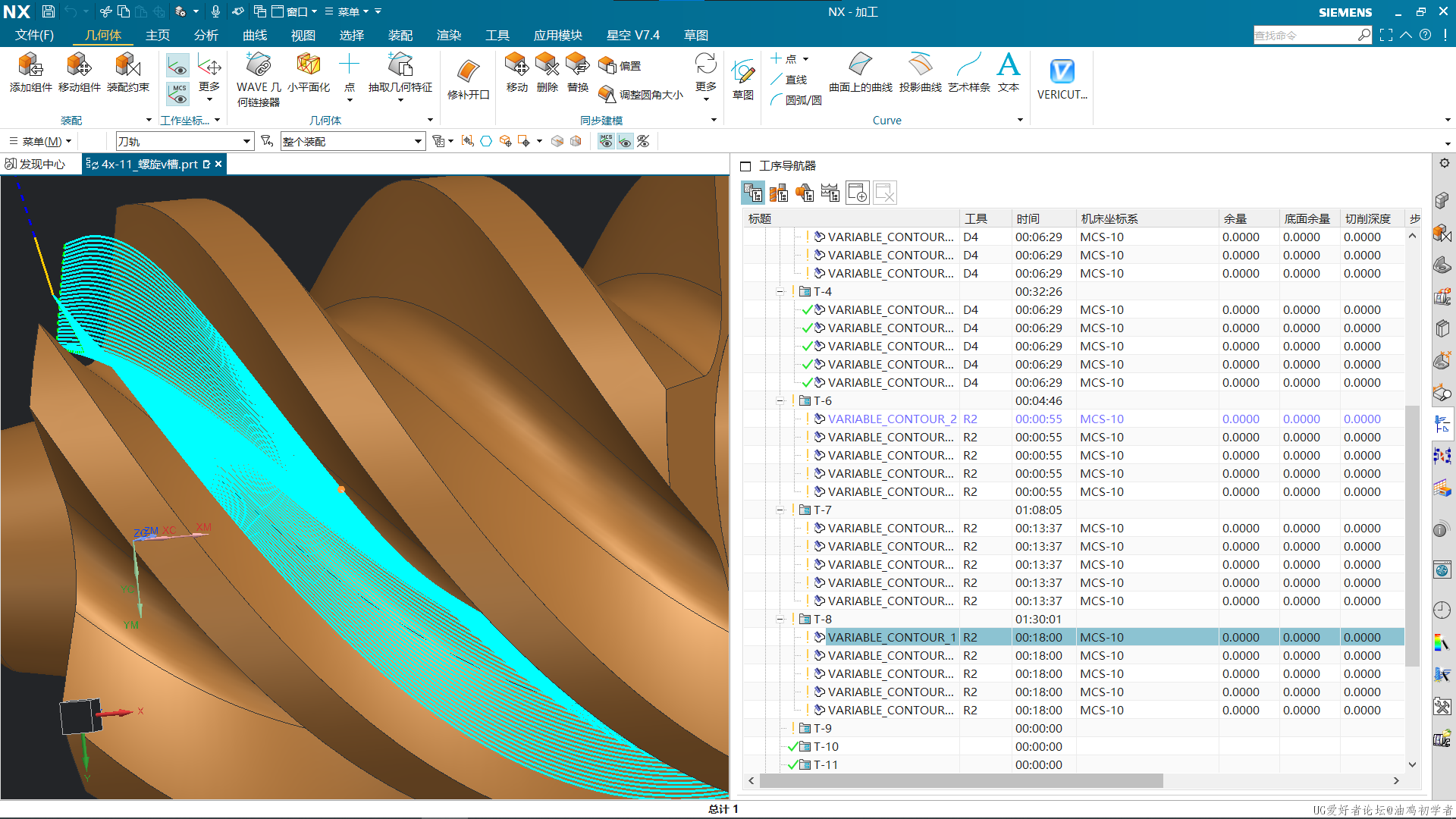The image size is (1456, 819).
Task: Click the Move Component (移动组件) icon
Action: 80,66
